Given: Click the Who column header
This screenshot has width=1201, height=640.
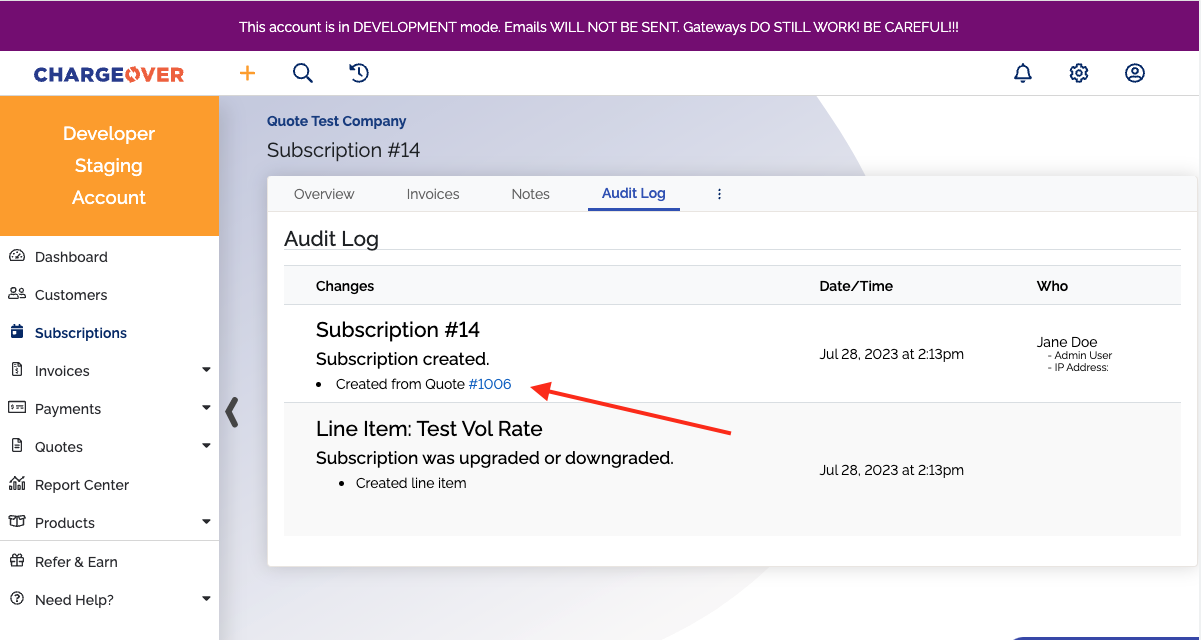Looking at the screenshot, I should [x=1052, y=286].
